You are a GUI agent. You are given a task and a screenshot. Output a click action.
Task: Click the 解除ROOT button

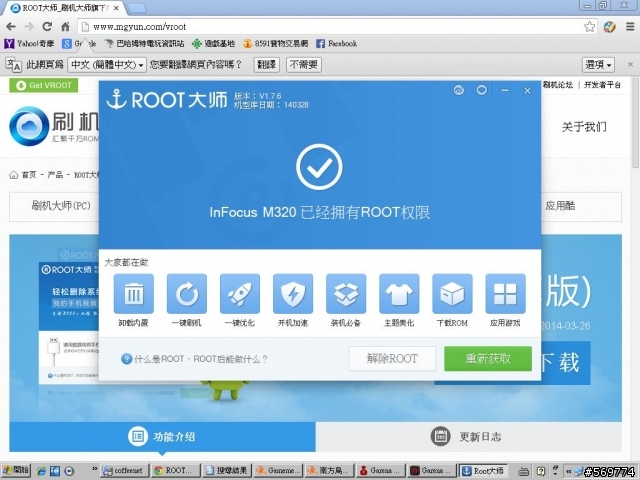click(x=392, y=359)
